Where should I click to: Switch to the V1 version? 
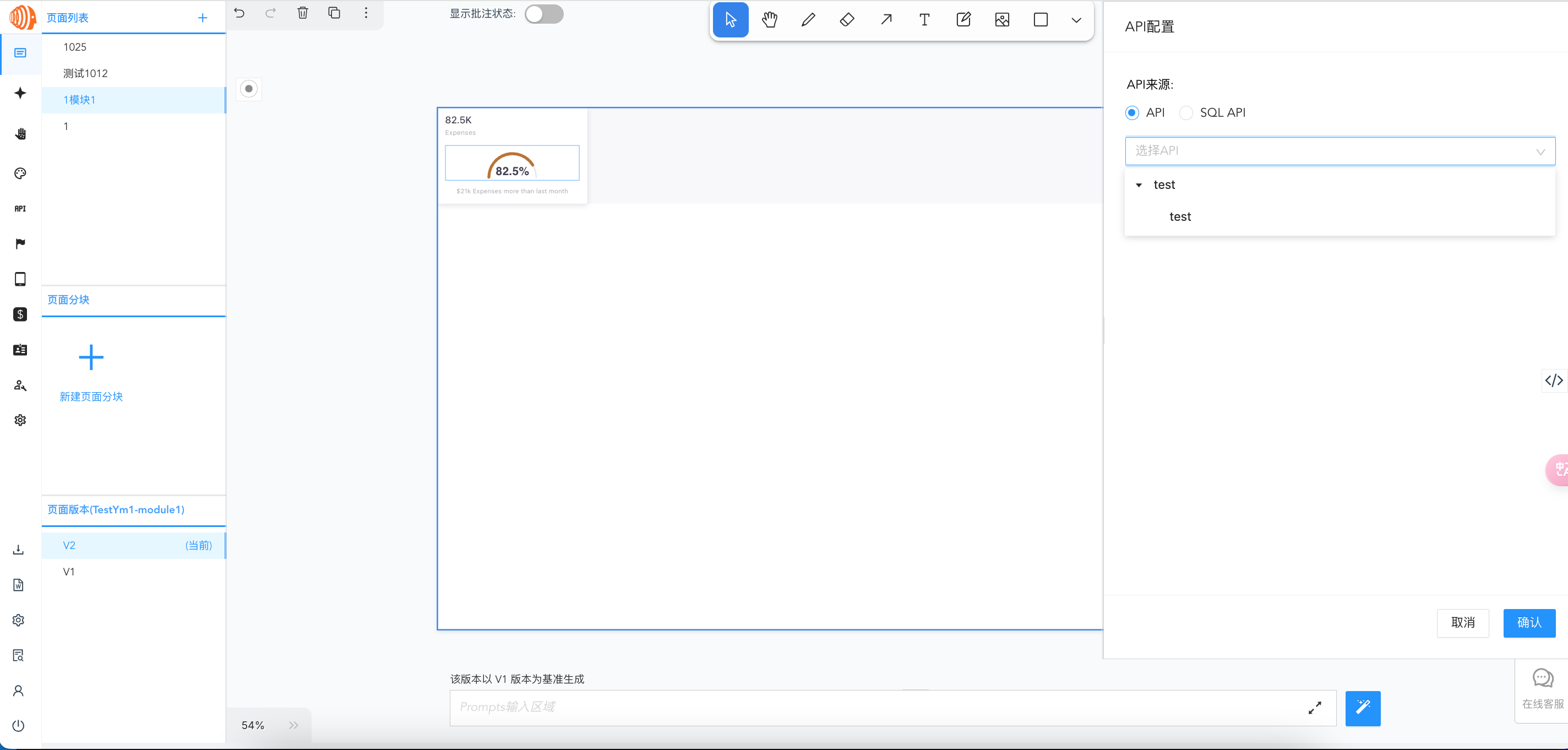click(x=69, y=572)
